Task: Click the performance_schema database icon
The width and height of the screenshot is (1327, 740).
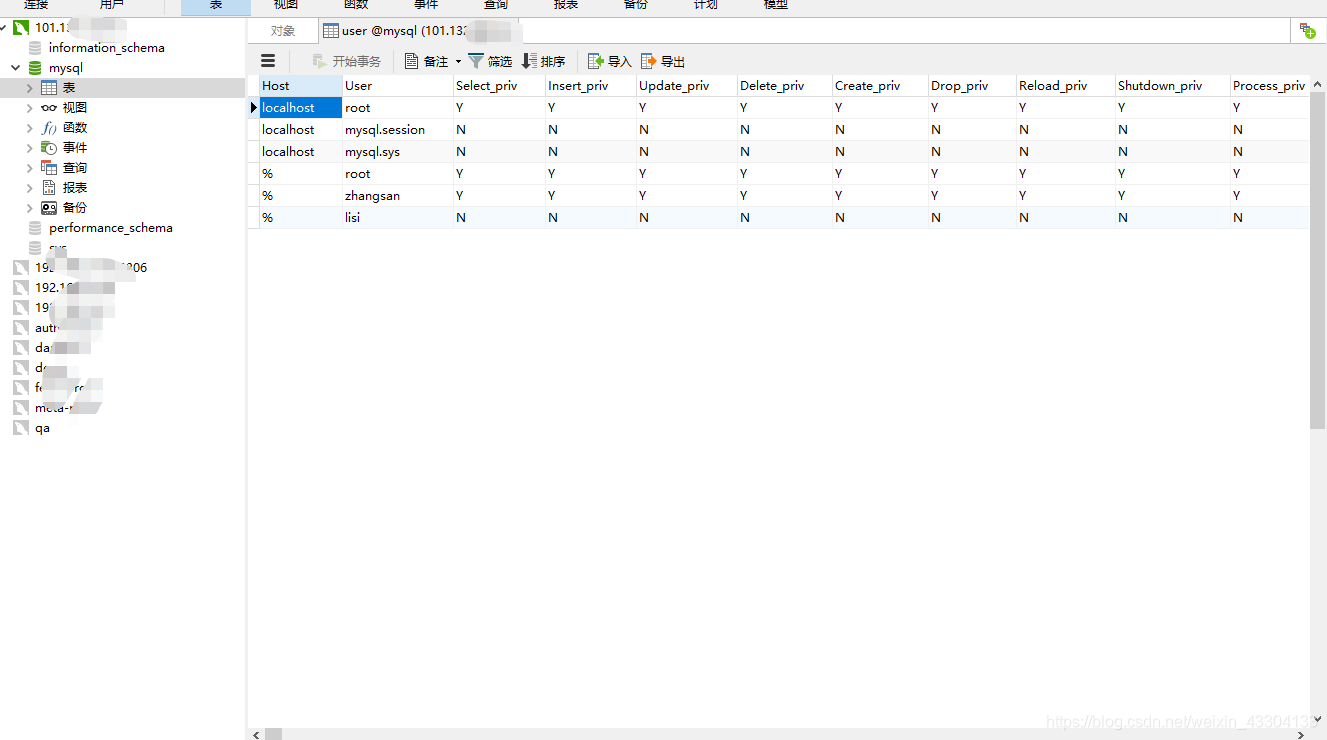Action: click(x=36, y=228)
